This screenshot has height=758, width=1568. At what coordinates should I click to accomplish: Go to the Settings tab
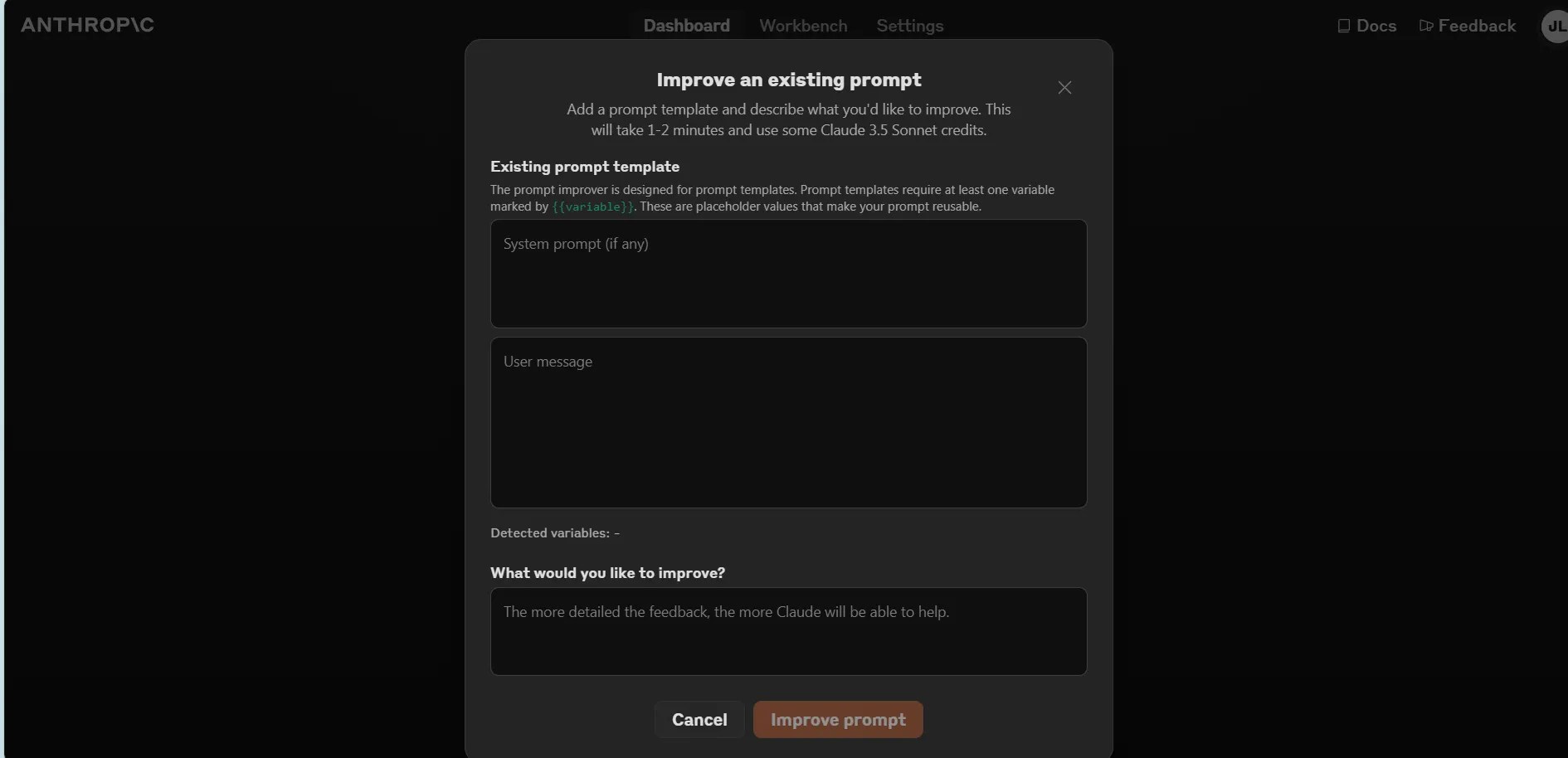[x=909, y=26]
